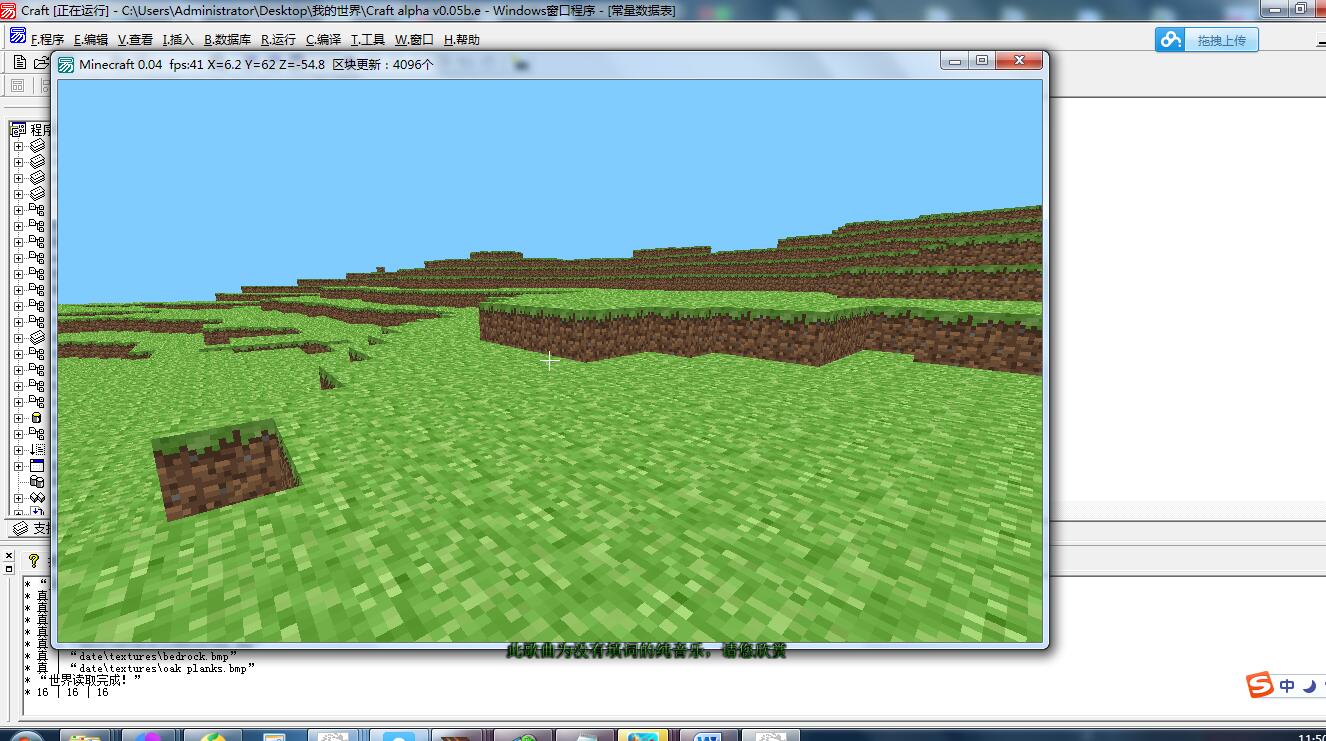Viewport: 1326px width, 741px height.
Task: Click the Sogou S input method icon
Action: pos(1260,685)
